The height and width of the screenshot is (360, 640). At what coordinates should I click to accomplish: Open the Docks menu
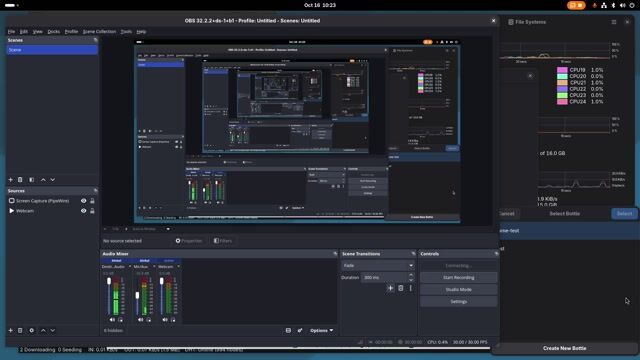53,31
